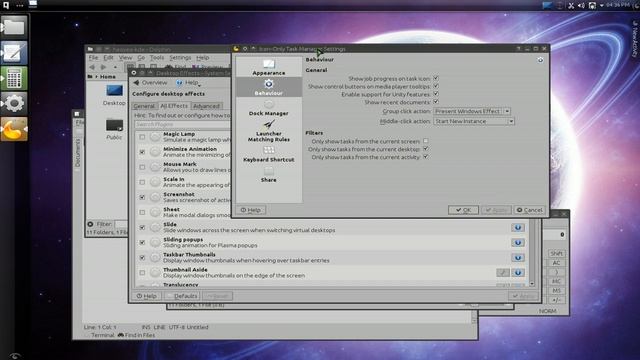Open the Public folder in Dolphin

114,129
